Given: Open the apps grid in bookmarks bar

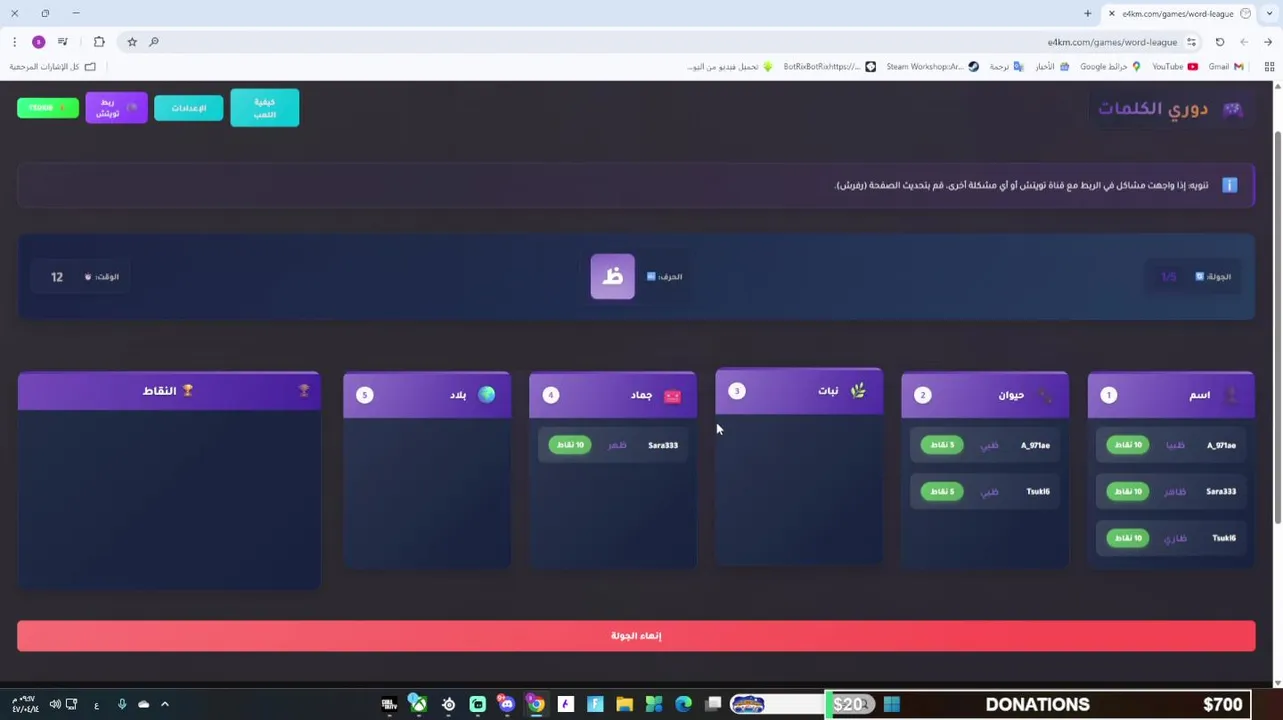Looking at the screenshot, I should (1269, 67).
